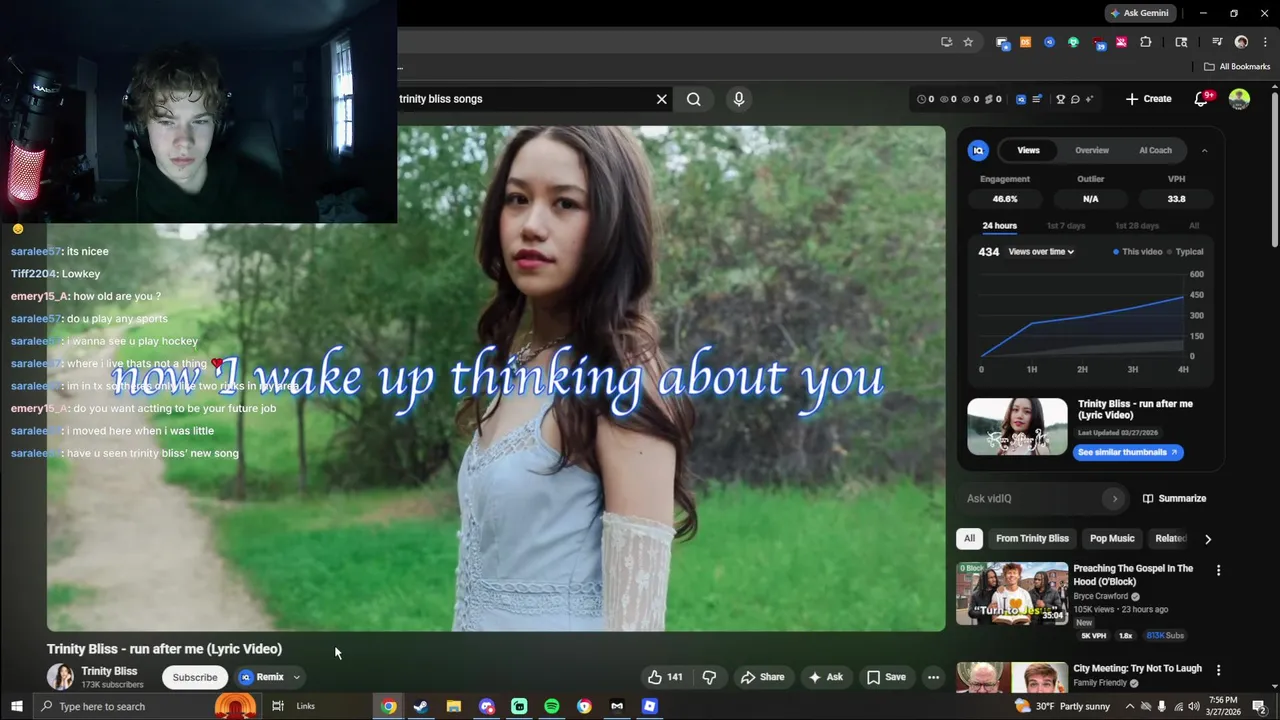1280x720 pixels.
Task: Open the Trinity Bliss channel avatar
Action: (60, 677)
